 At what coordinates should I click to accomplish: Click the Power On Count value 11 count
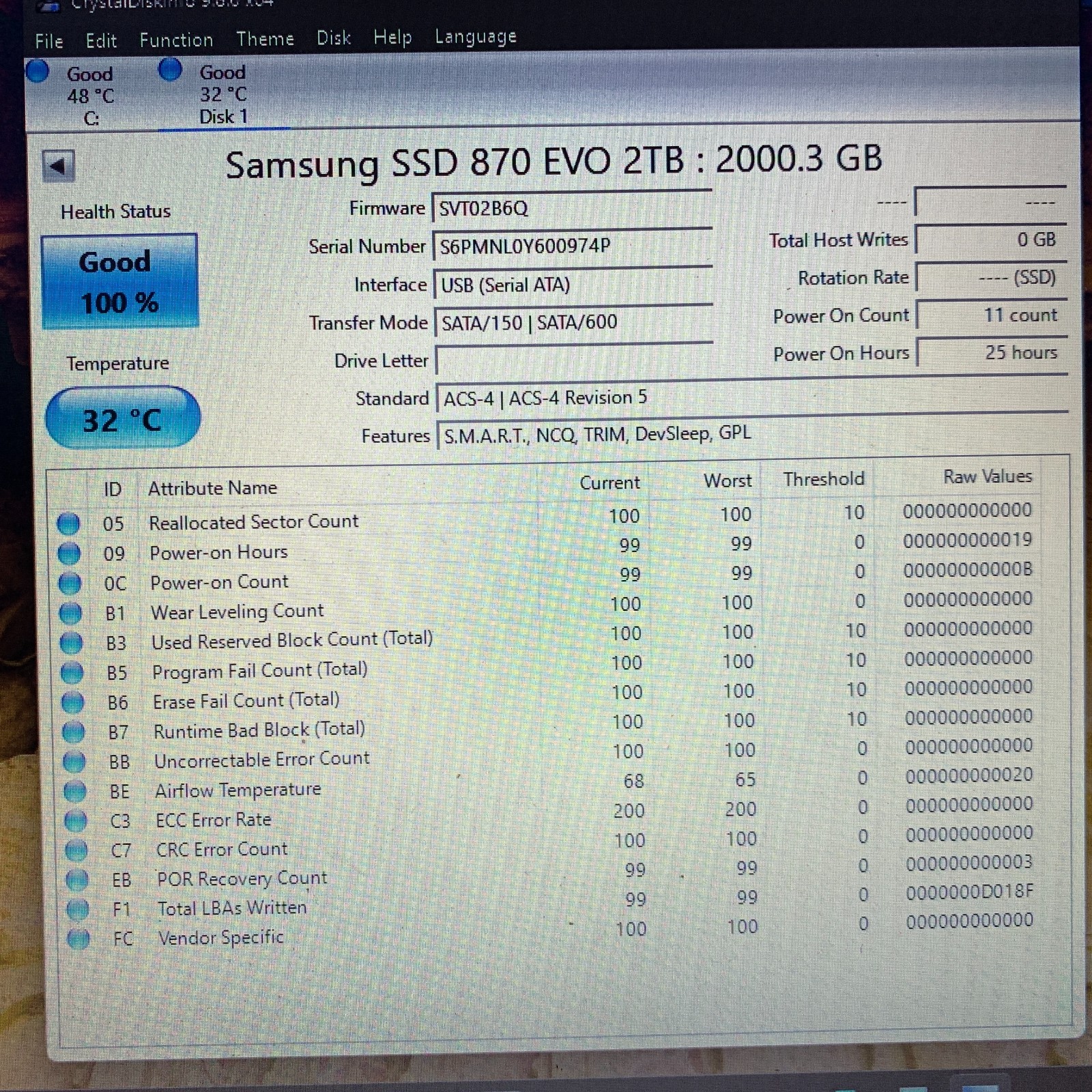[x=992, y=315]
